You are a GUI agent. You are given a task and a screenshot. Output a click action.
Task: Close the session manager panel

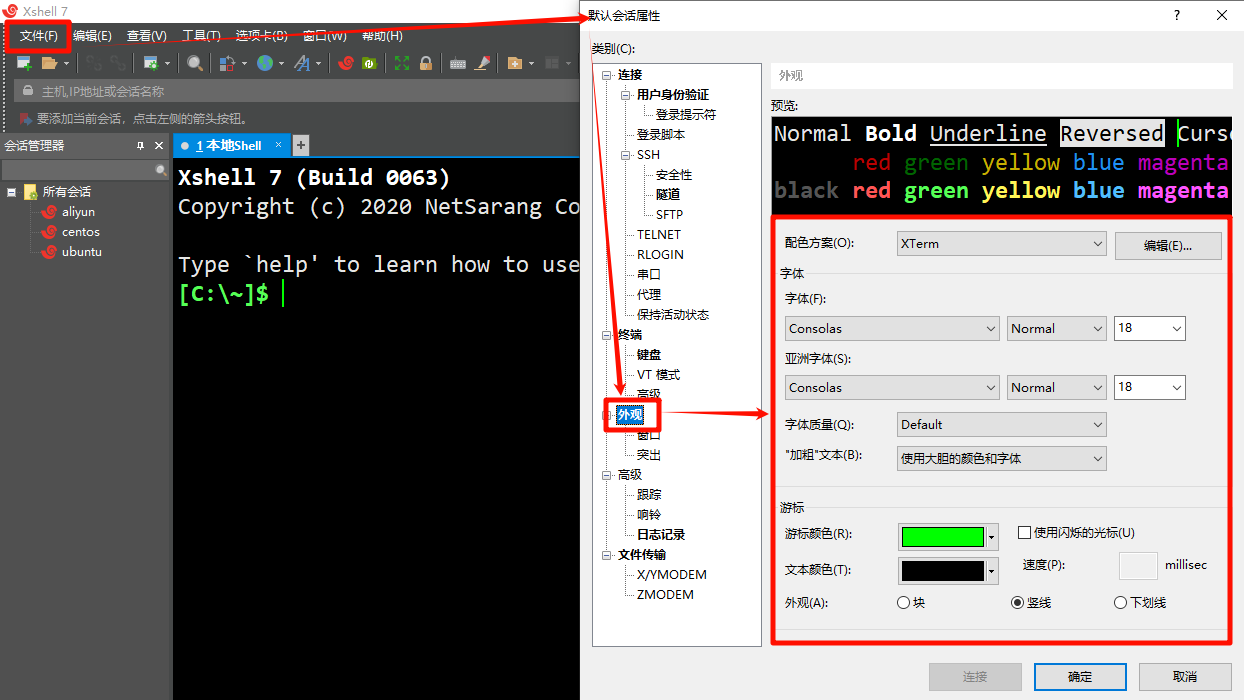(159, 146)
